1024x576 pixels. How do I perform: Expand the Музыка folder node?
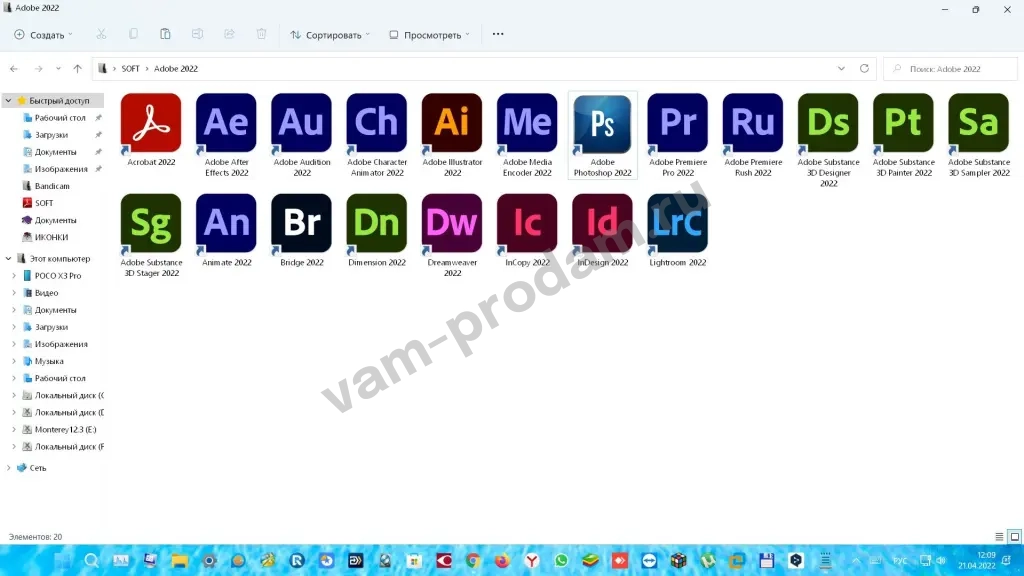click(14, 361)
